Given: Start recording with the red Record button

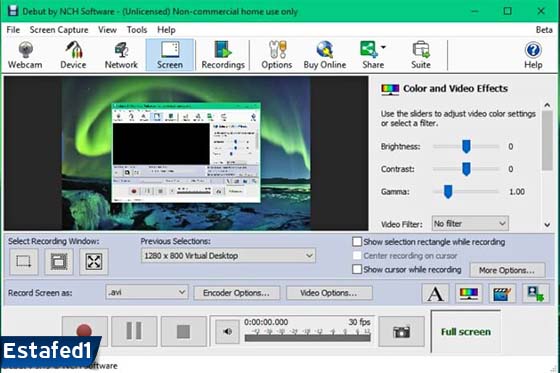Looking at the screenshot, I should pos(85,331).
